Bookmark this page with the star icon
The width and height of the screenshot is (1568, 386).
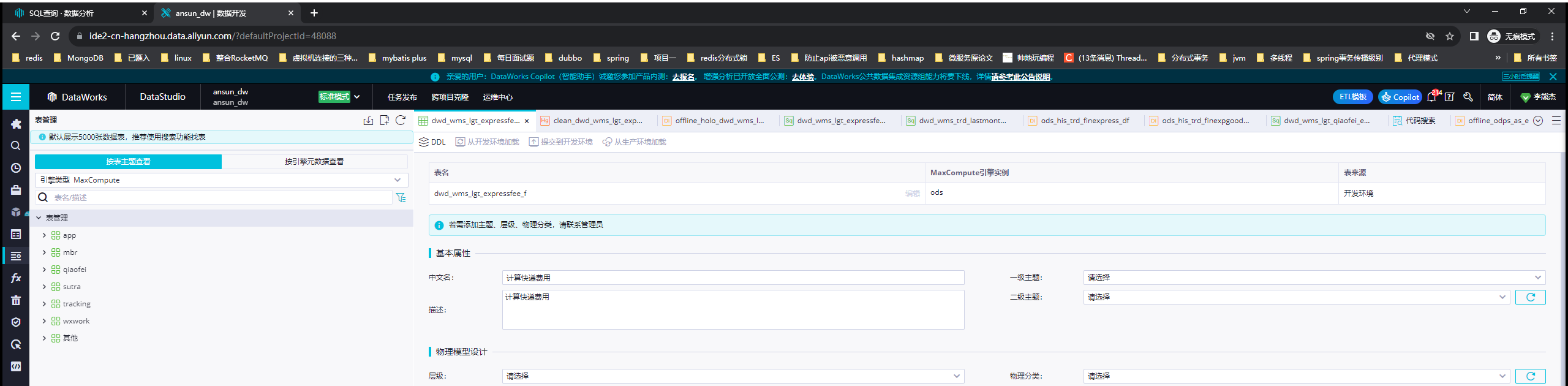click(x=1450, y=36)
